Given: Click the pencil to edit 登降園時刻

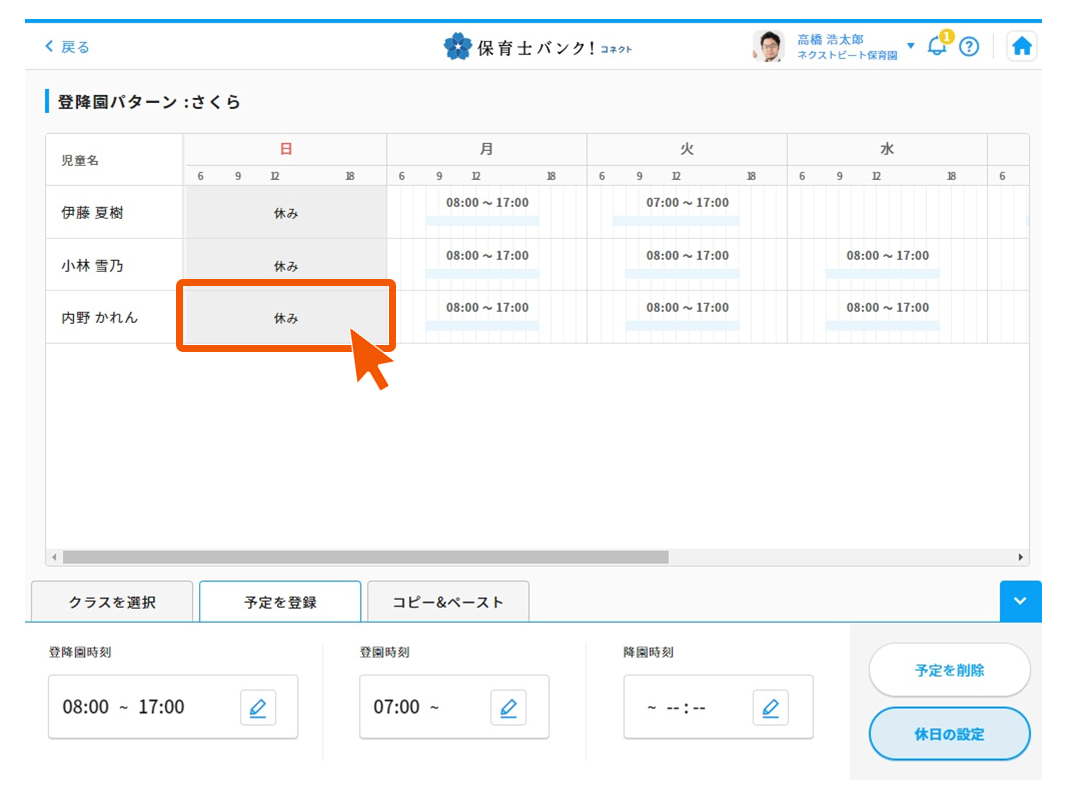Looking at the screenshot, I should pyautogui.click(x=258, y=707).
